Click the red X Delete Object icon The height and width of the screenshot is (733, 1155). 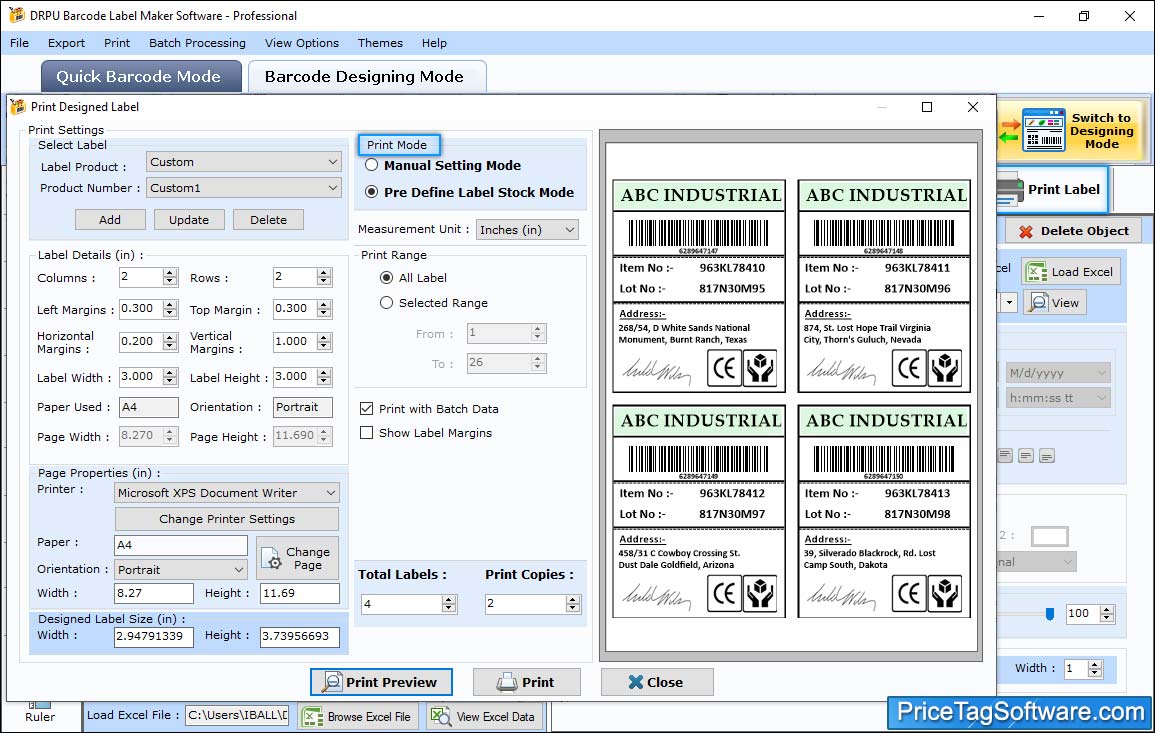click(x=1025, y=231)
